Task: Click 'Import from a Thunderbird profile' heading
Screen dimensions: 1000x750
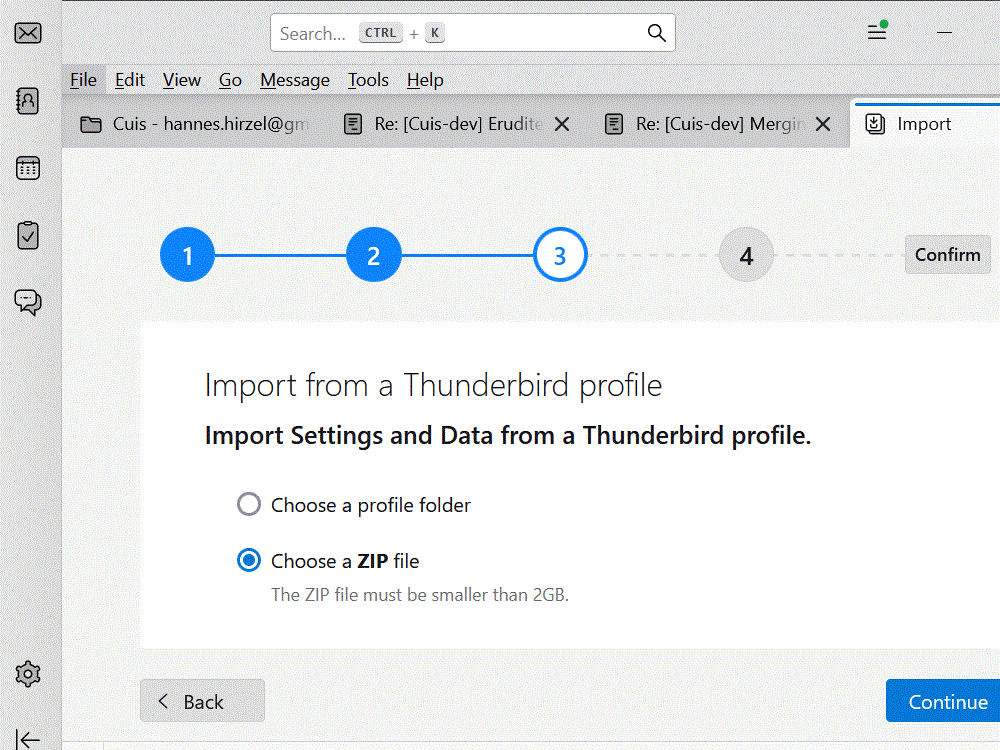Action: pos(434,385)
